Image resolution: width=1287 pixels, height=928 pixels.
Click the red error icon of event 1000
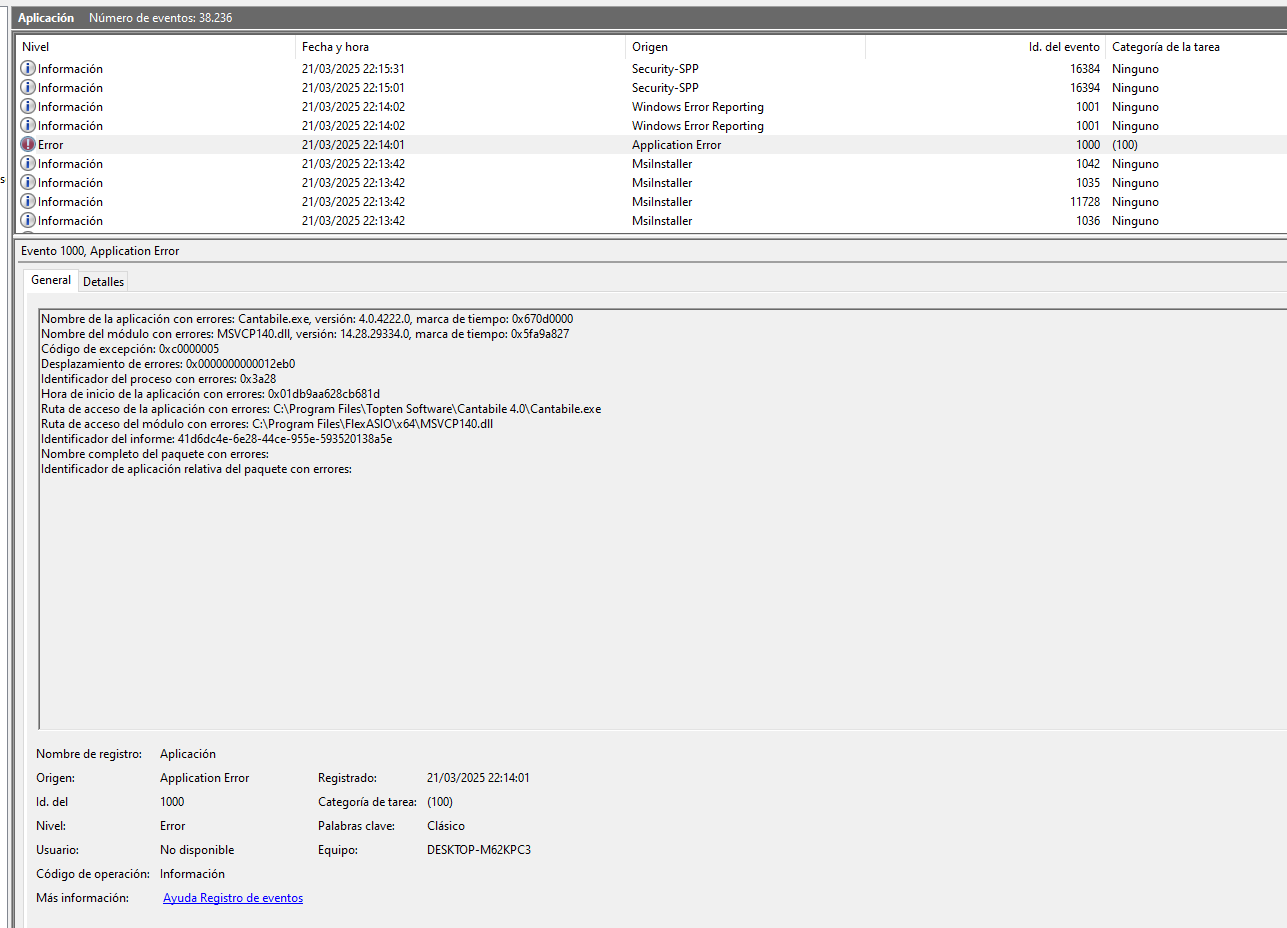click(28, 145)
